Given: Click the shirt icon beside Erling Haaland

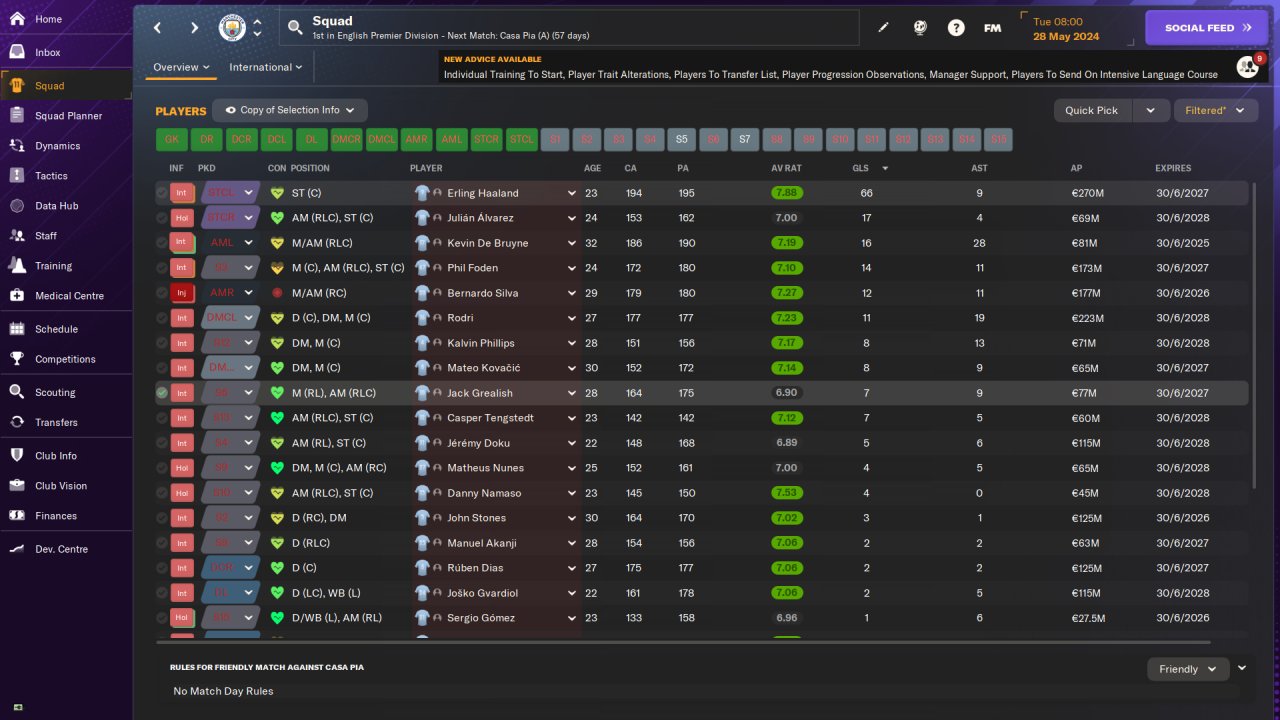Looking at the screenshot, I should pos(423,193).
